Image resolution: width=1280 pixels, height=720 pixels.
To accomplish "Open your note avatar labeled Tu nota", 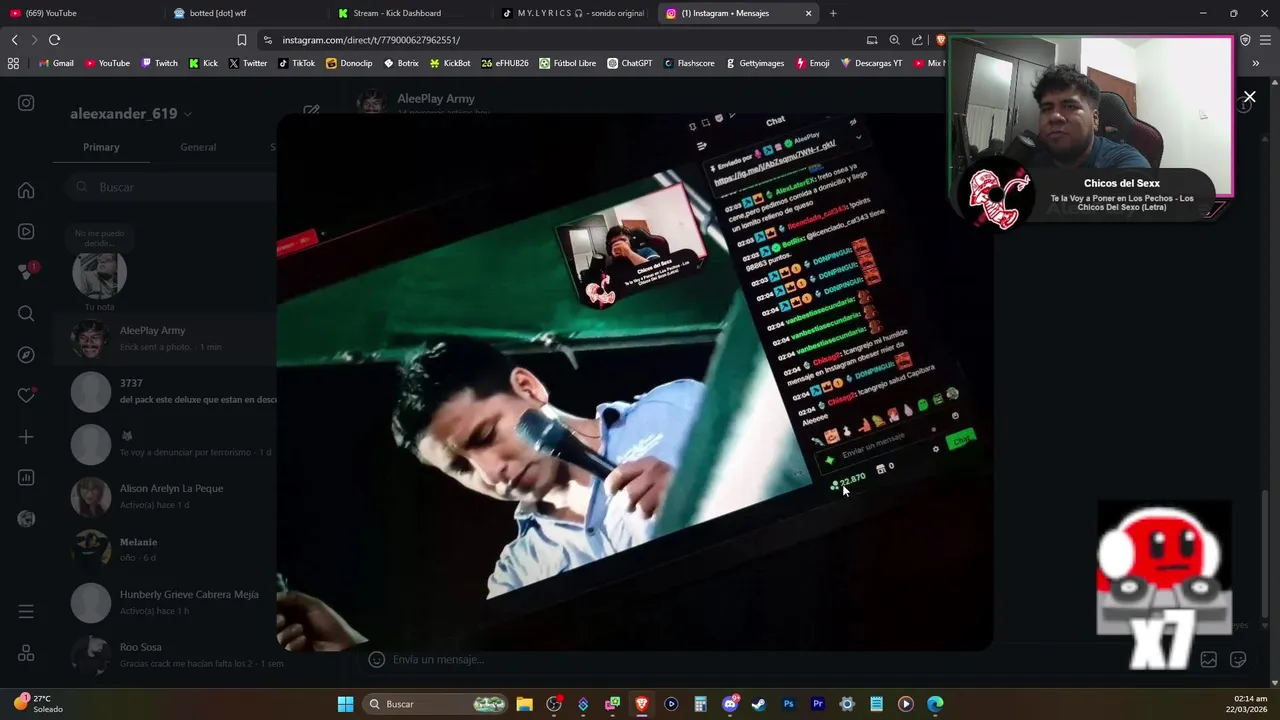I will pyautogui.click(x=99, y=274).
